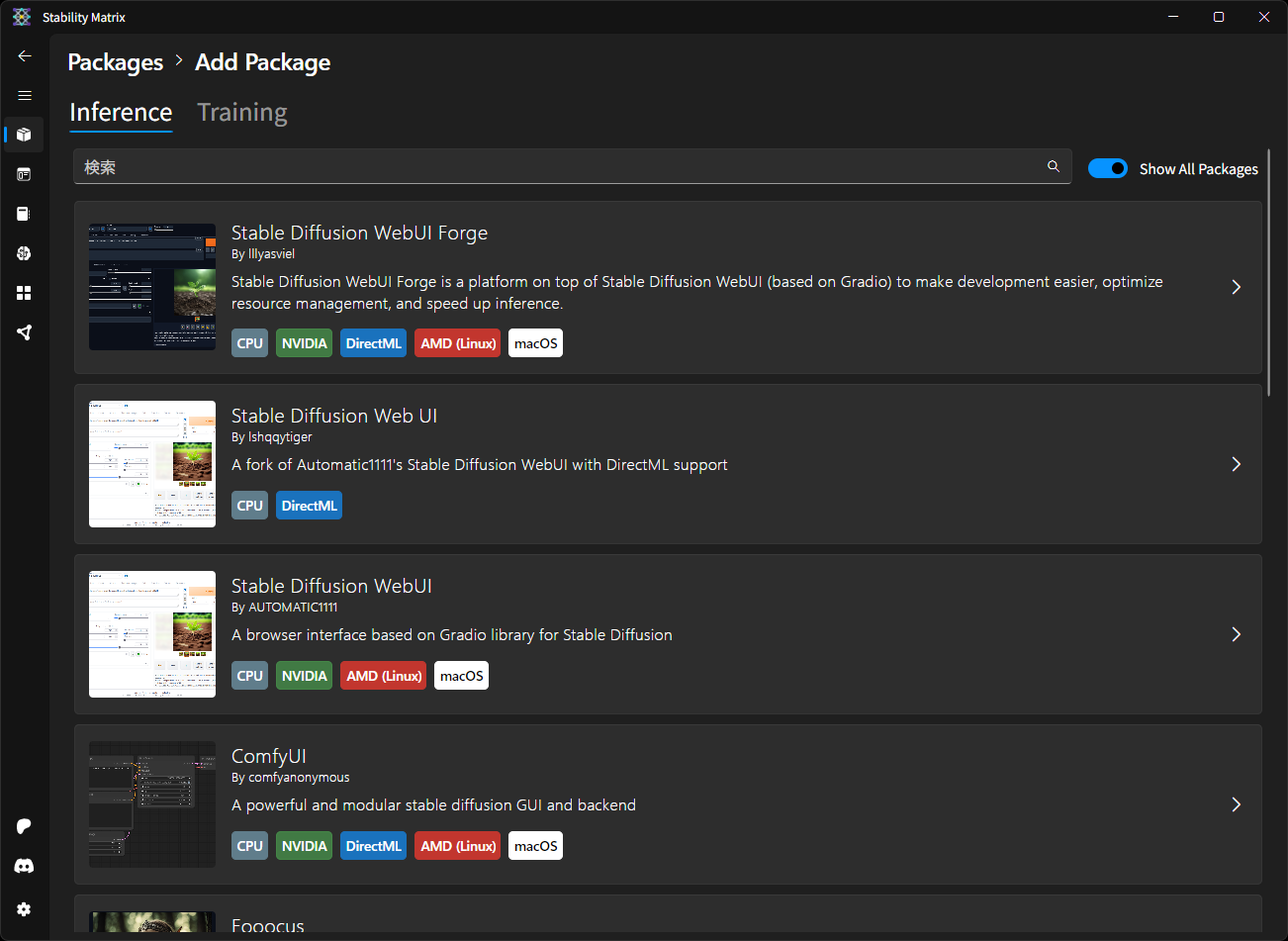
Task: Expand the AUTOMATIC1111 Stable Diffusion WebUI chevron
Action: coord(1237,634)
